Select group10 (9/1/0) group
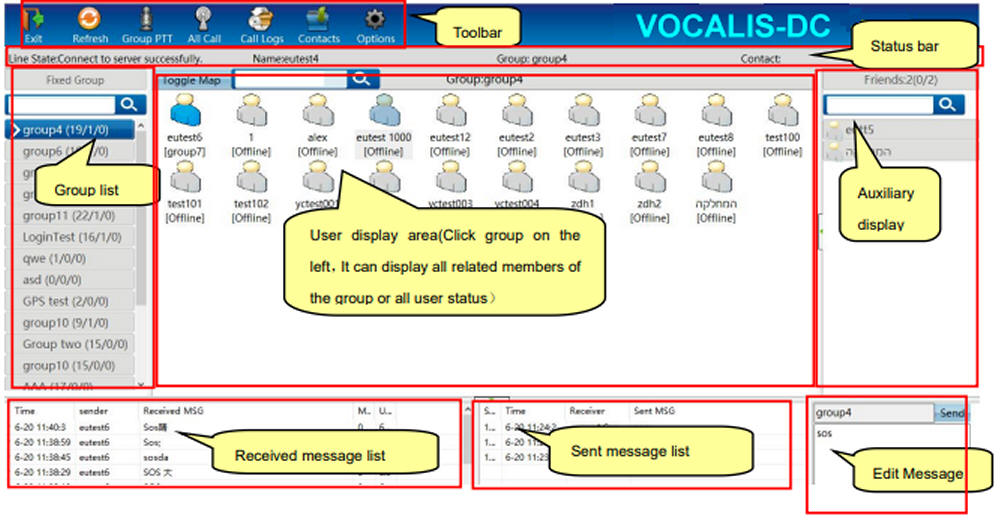This screenshot has height=528, width=1004. [x=70, y=323]
